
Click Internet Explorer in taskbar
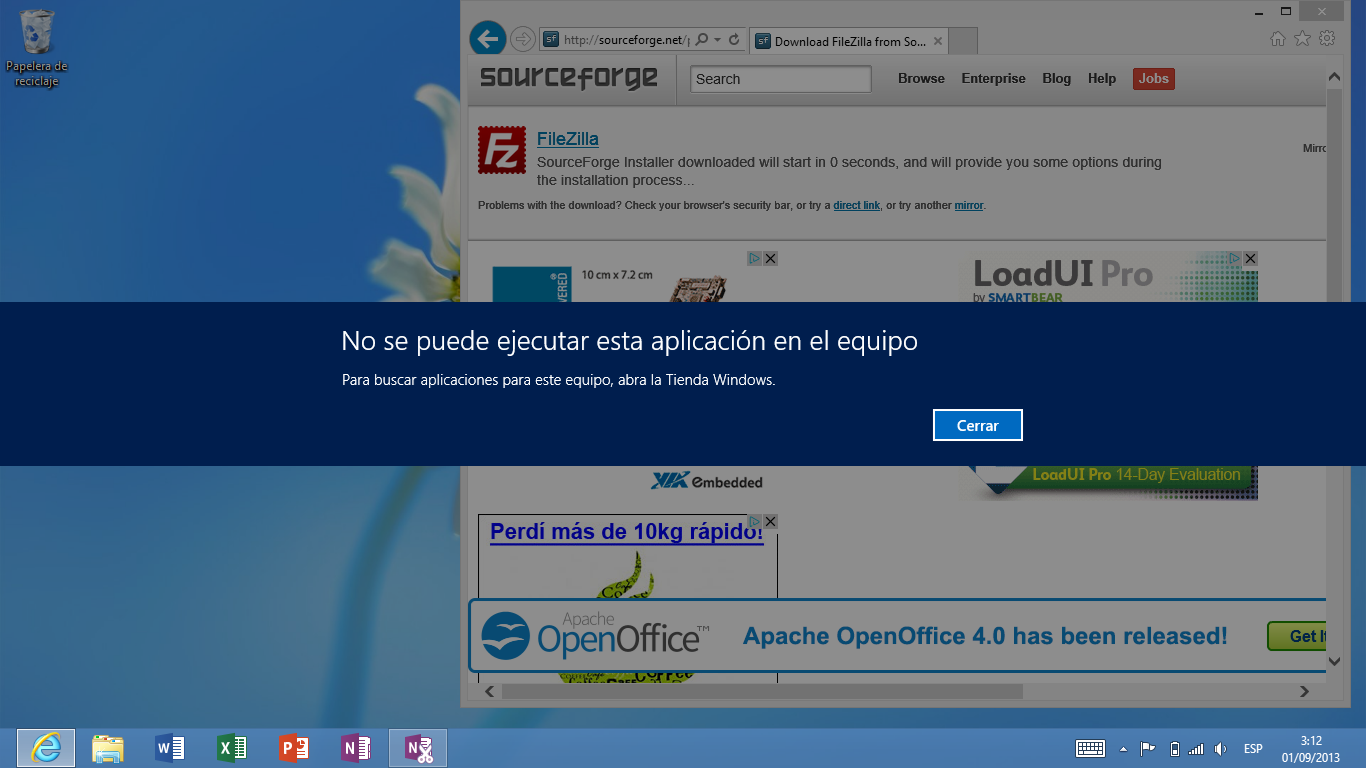pyautogui.click(x=46, y=748)
